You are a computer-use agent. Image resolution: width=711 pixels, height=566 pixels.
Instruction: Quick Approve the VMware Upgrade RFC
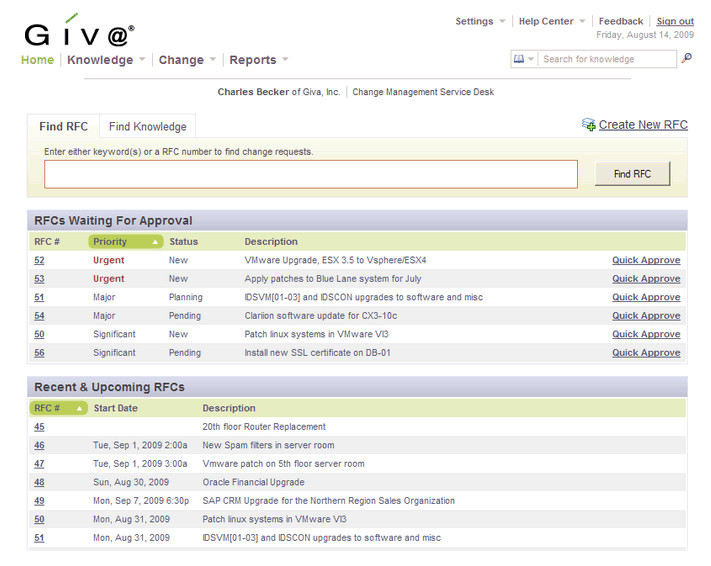[646, 260]
